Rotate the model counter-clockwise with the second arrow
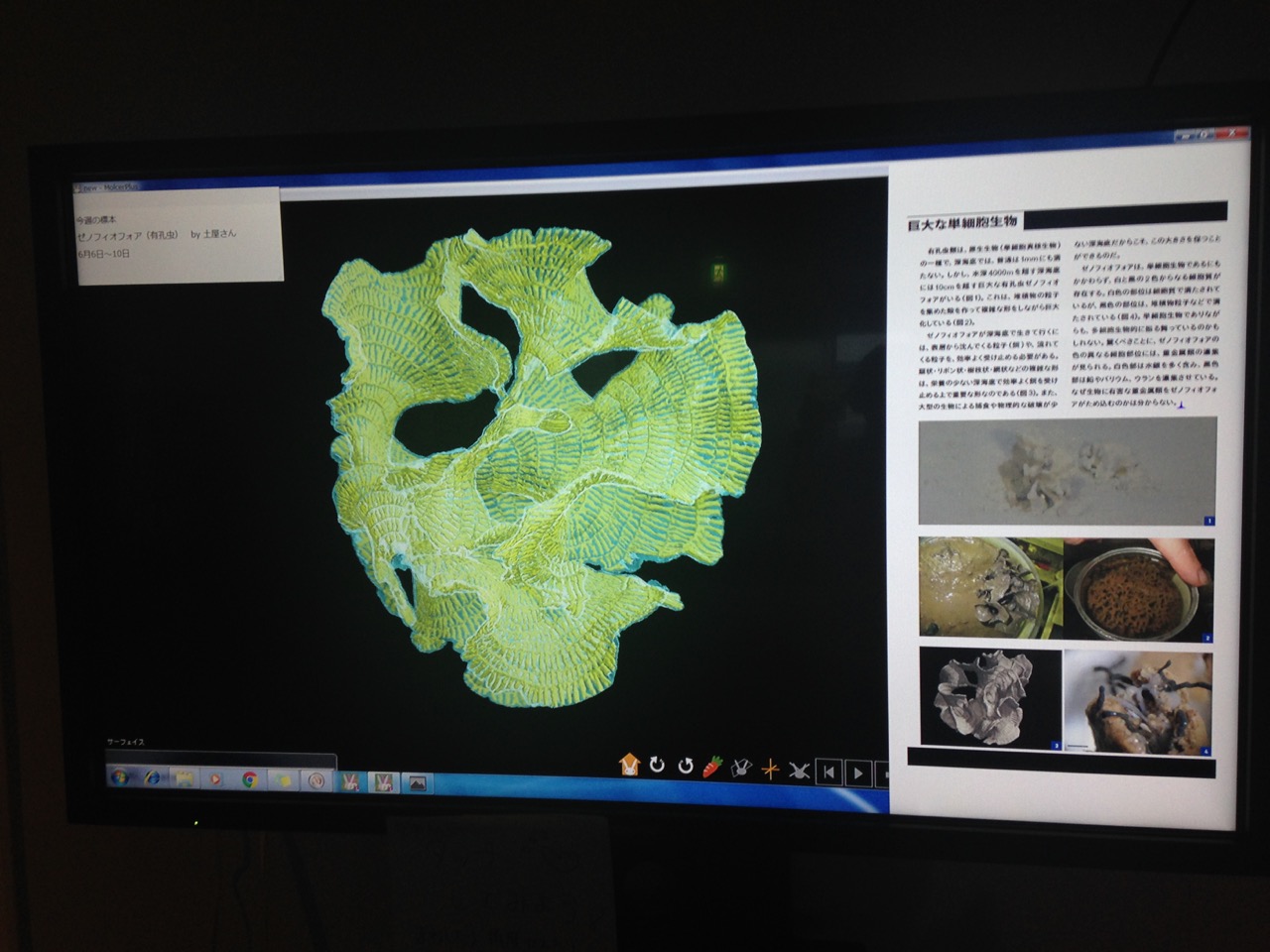This screenshot has height=952, width=1270. click(x=685, y=766)
